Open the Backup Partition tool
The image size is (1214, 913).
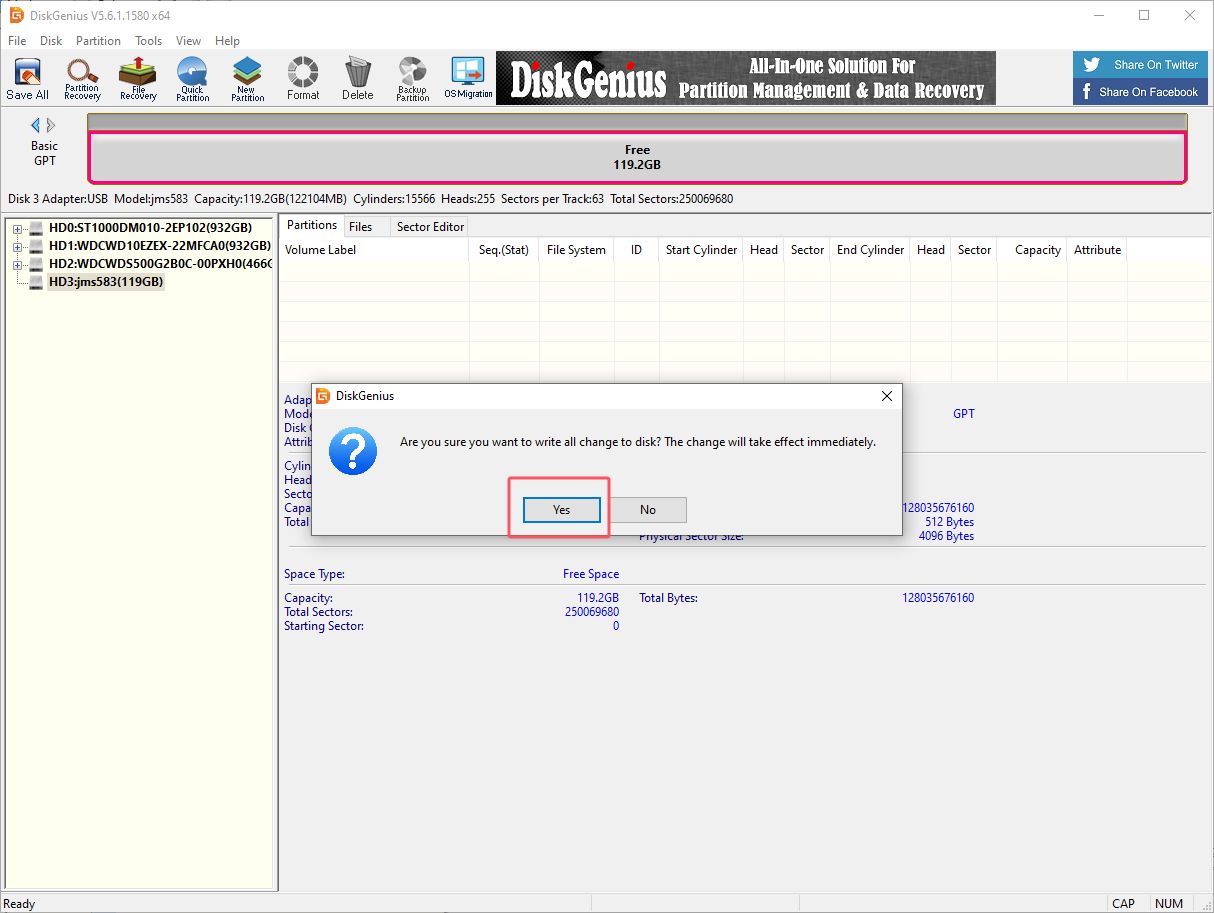[x=412, y=79]
